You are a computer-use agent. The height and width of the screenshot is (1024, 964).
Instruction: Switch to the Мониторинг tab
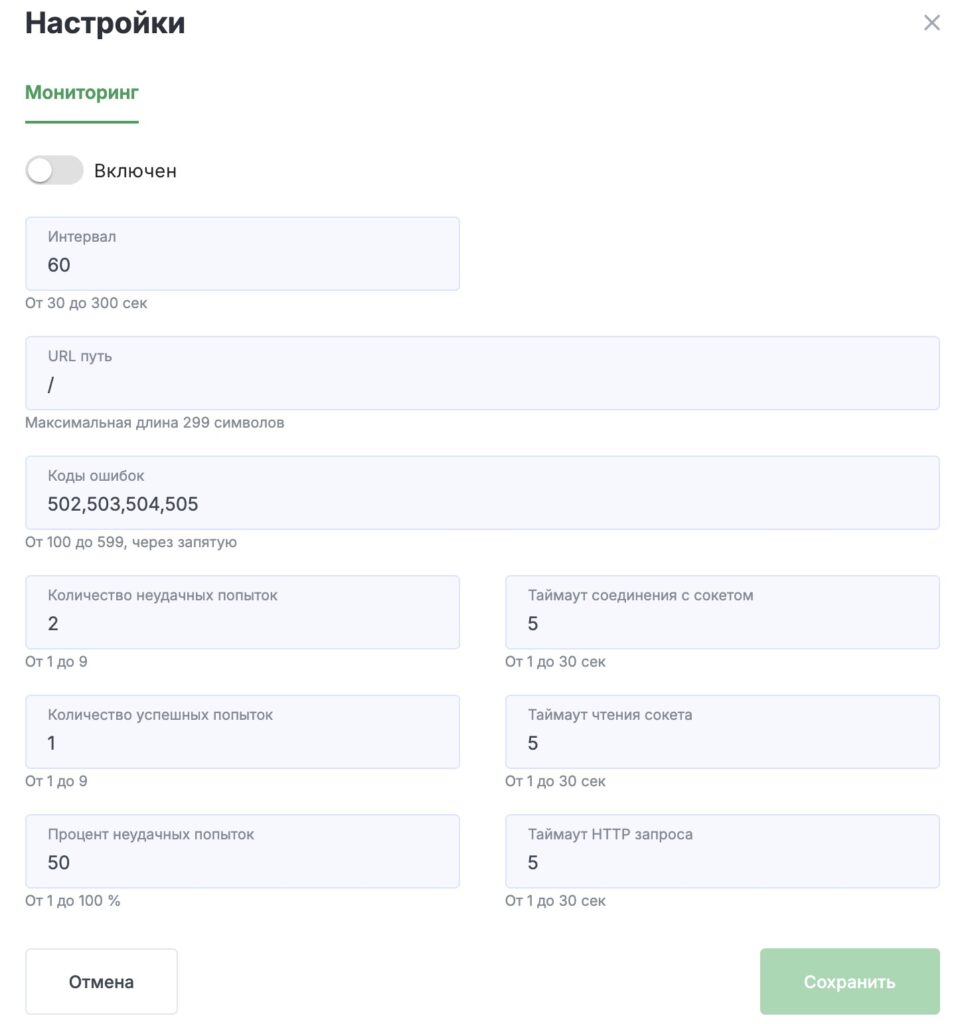click(82, 93)
